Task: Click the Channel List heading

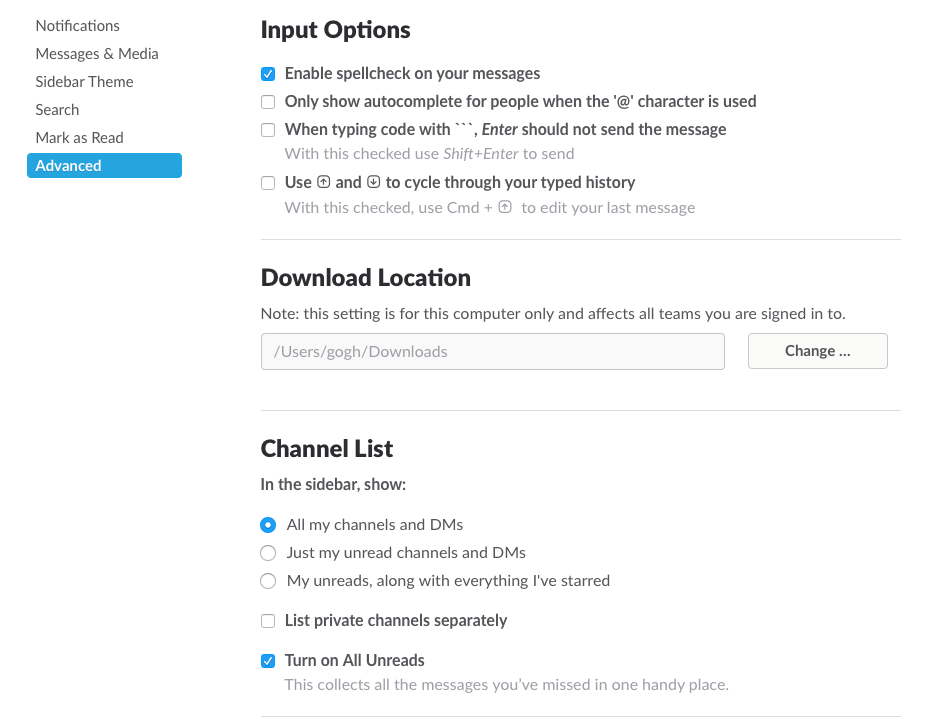Action: click(326, 449)
